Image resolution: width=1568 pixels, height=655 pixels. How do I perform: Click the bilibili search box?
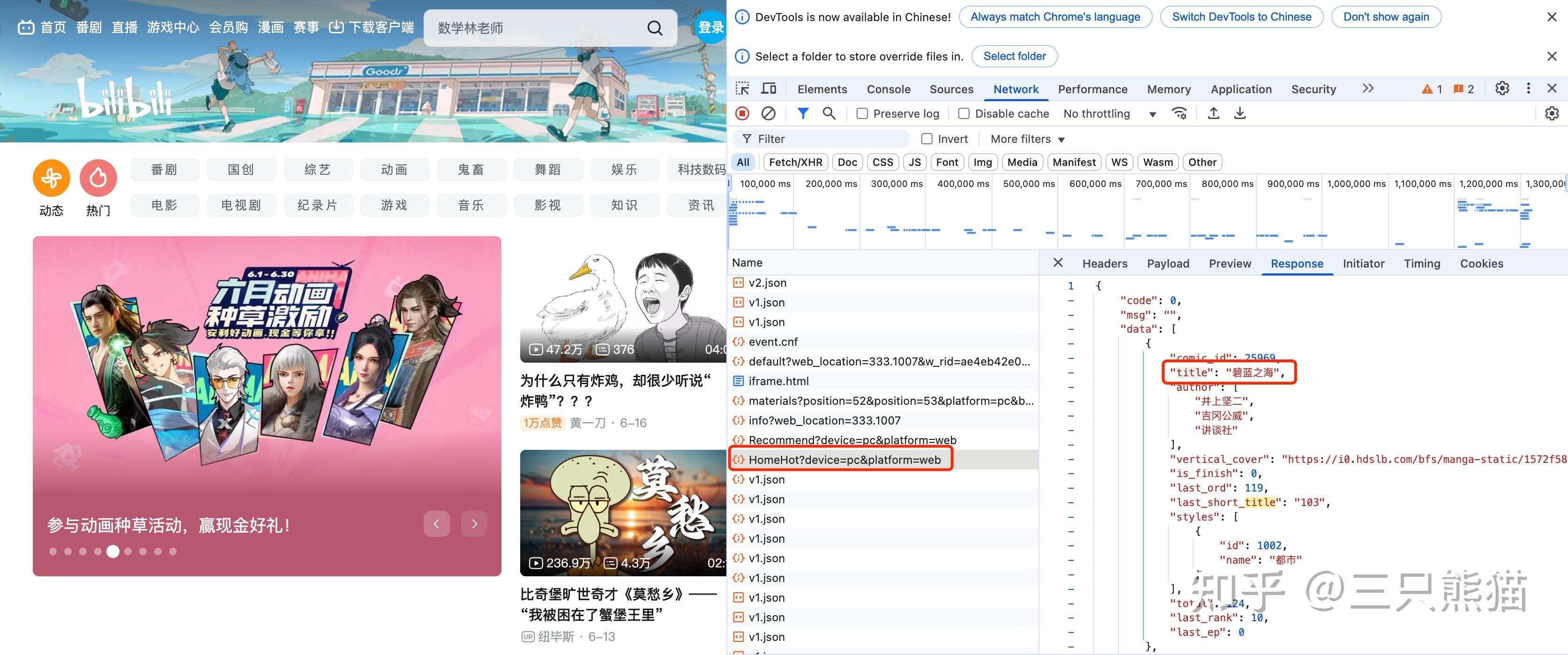click(550, 28)
